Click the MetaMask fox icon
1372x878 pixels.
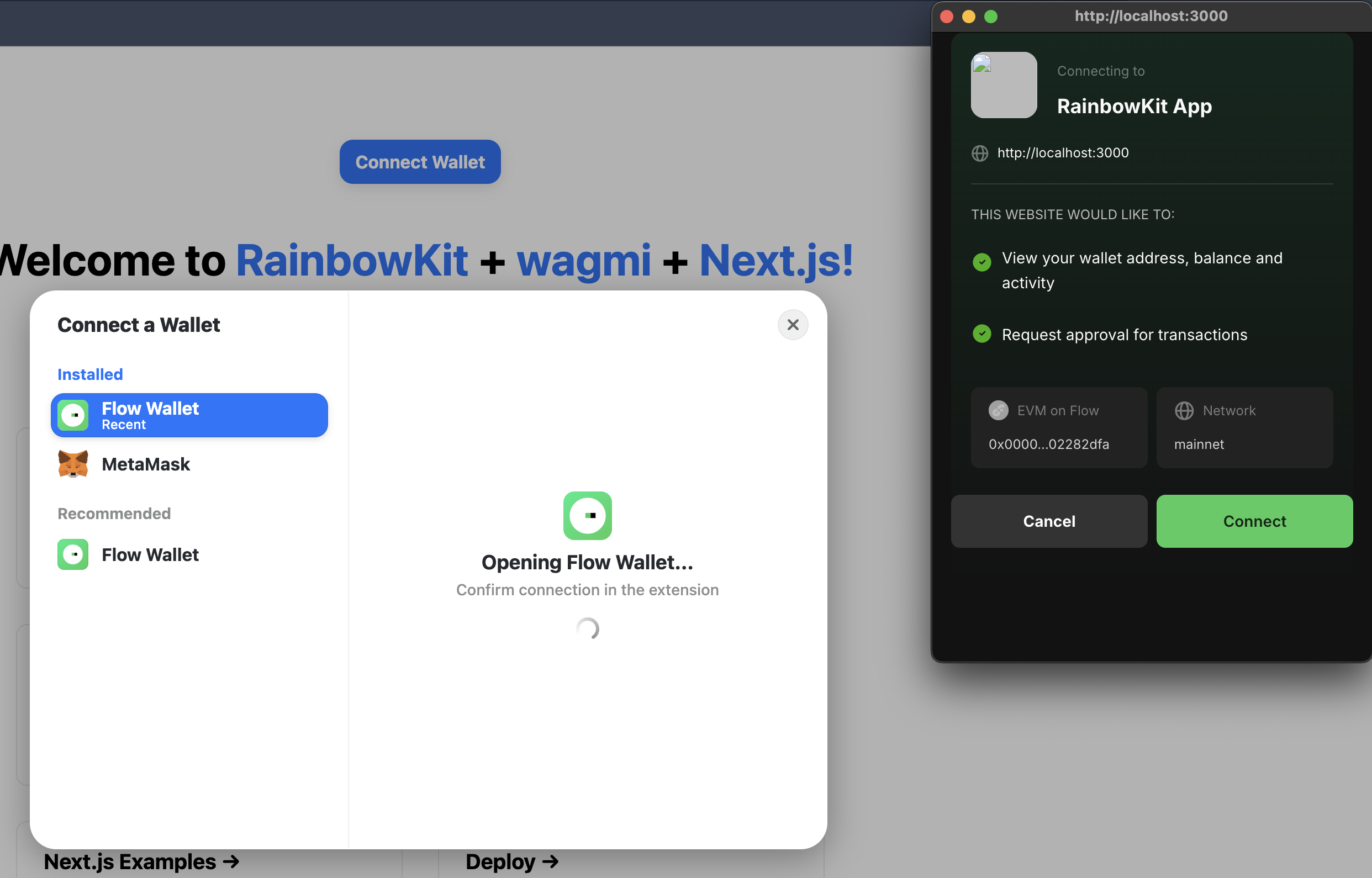click(73, 463)
